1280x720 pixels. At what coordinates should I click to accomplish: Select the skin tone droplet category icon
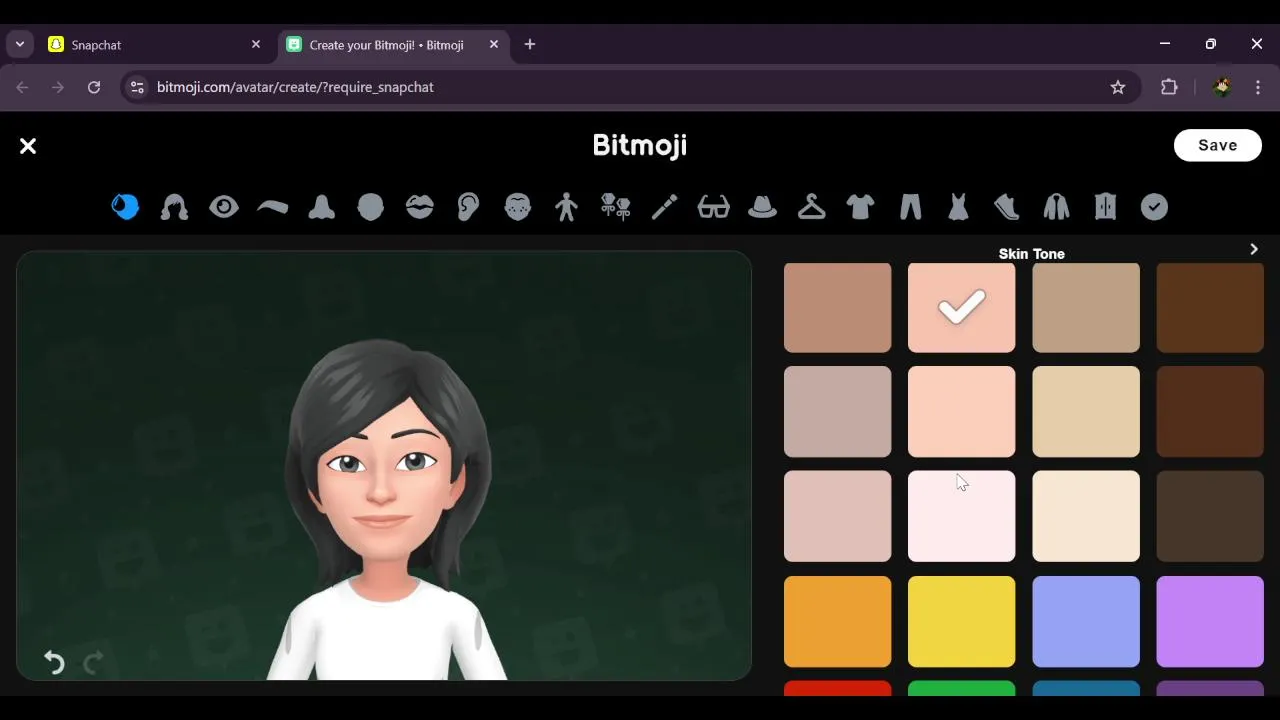click(125, 207)
